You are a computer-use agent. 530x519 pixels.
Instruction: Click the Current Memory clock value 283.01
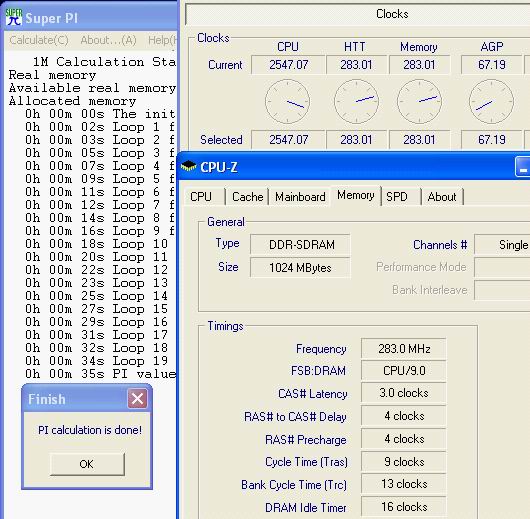(x=419, y=65)
